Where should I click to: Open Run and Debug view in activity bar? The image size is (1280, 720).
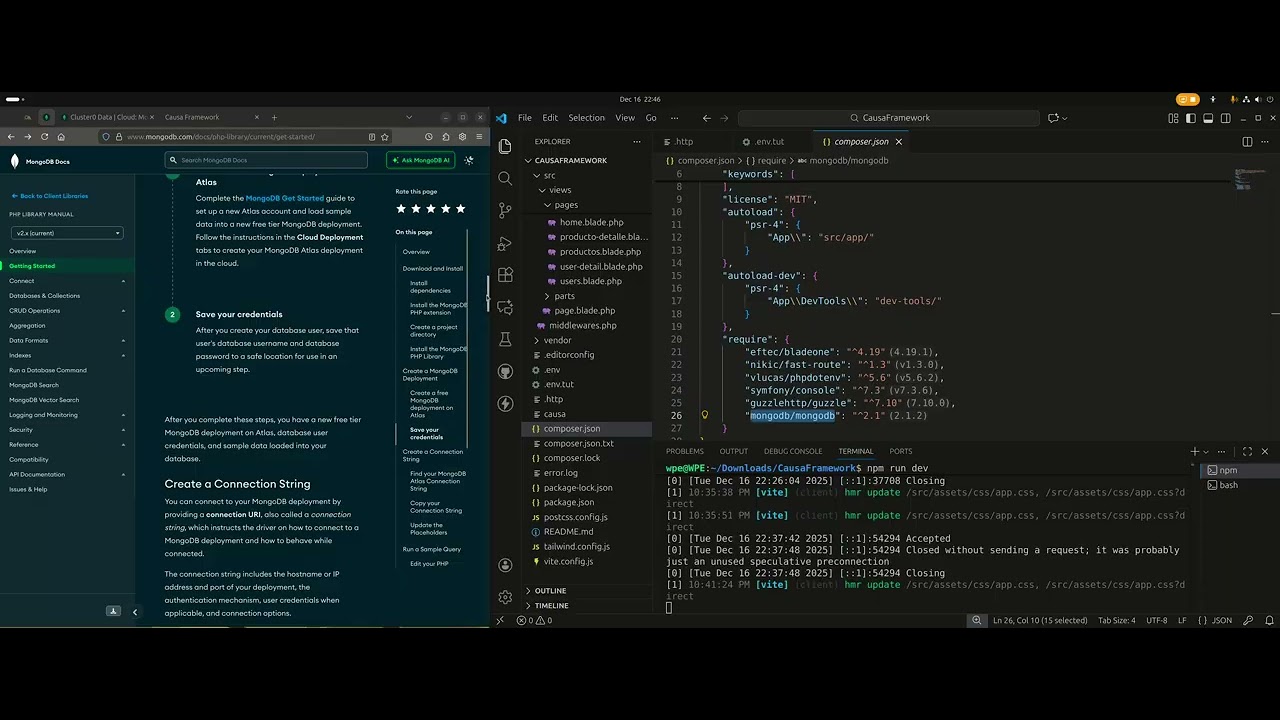coord(505,243)
